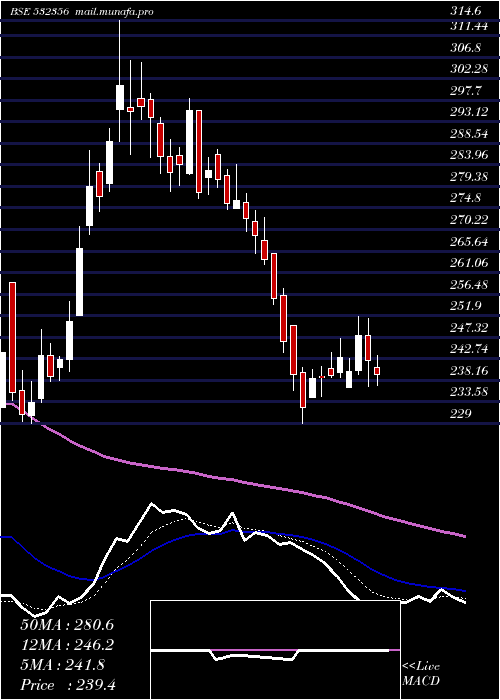Click the 283.96 price level label
Screen dimensions: 500x700
click(469, 155)
